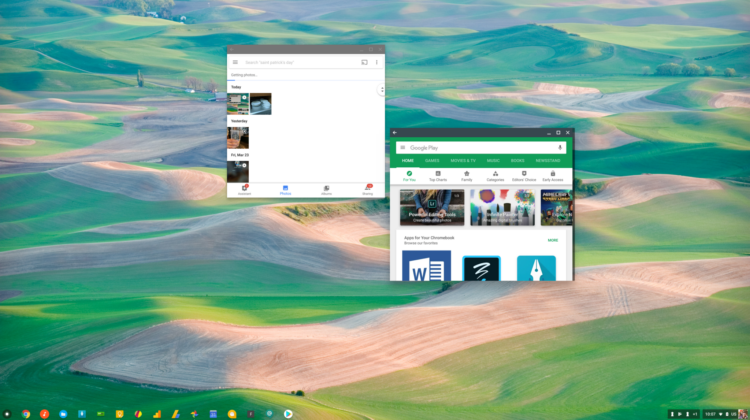
Task: Launch Chrome from the shelf
Action: tap(27, 413)
